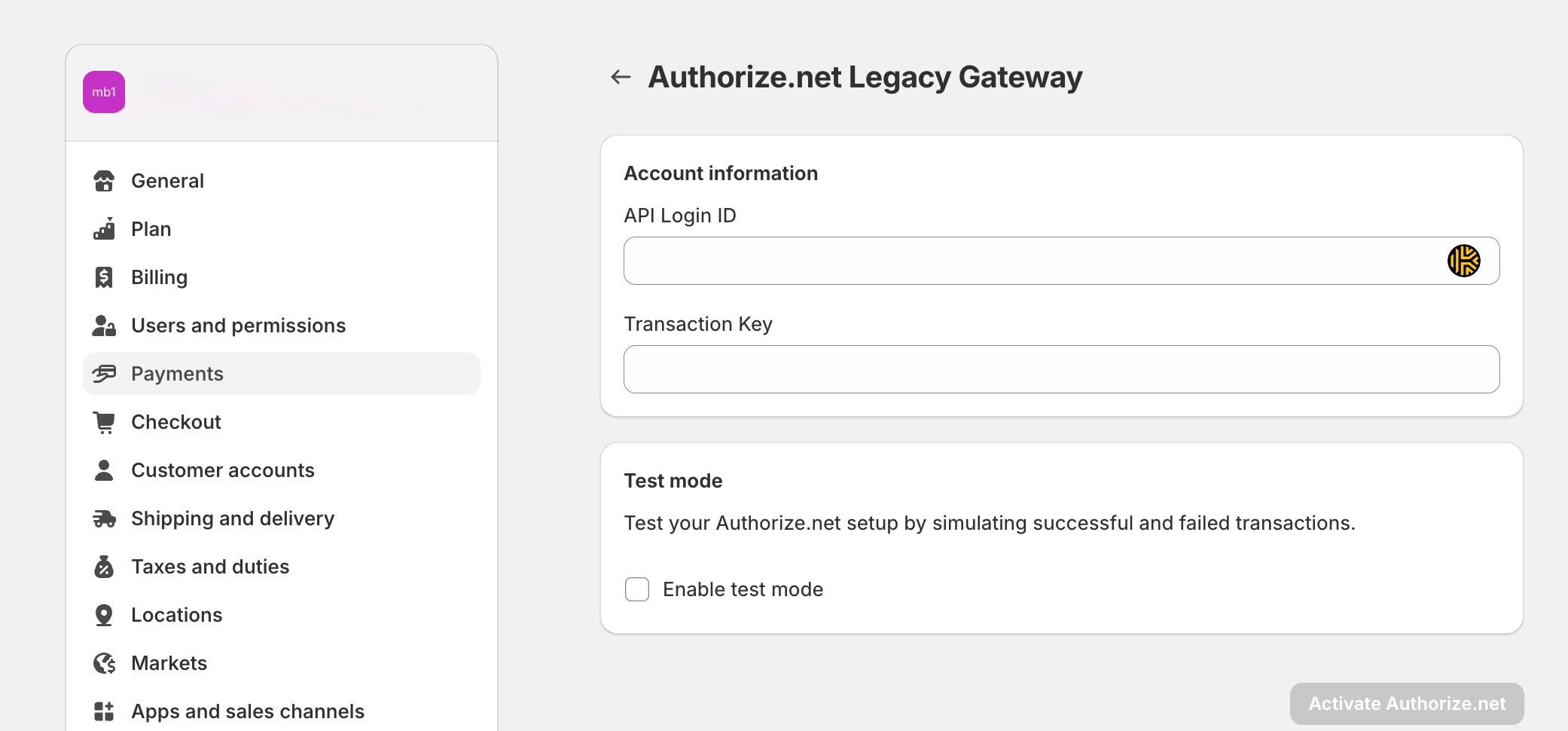Click the Checkout cart icon
The height and width of the screenshot is (731, 1568).
104,422
